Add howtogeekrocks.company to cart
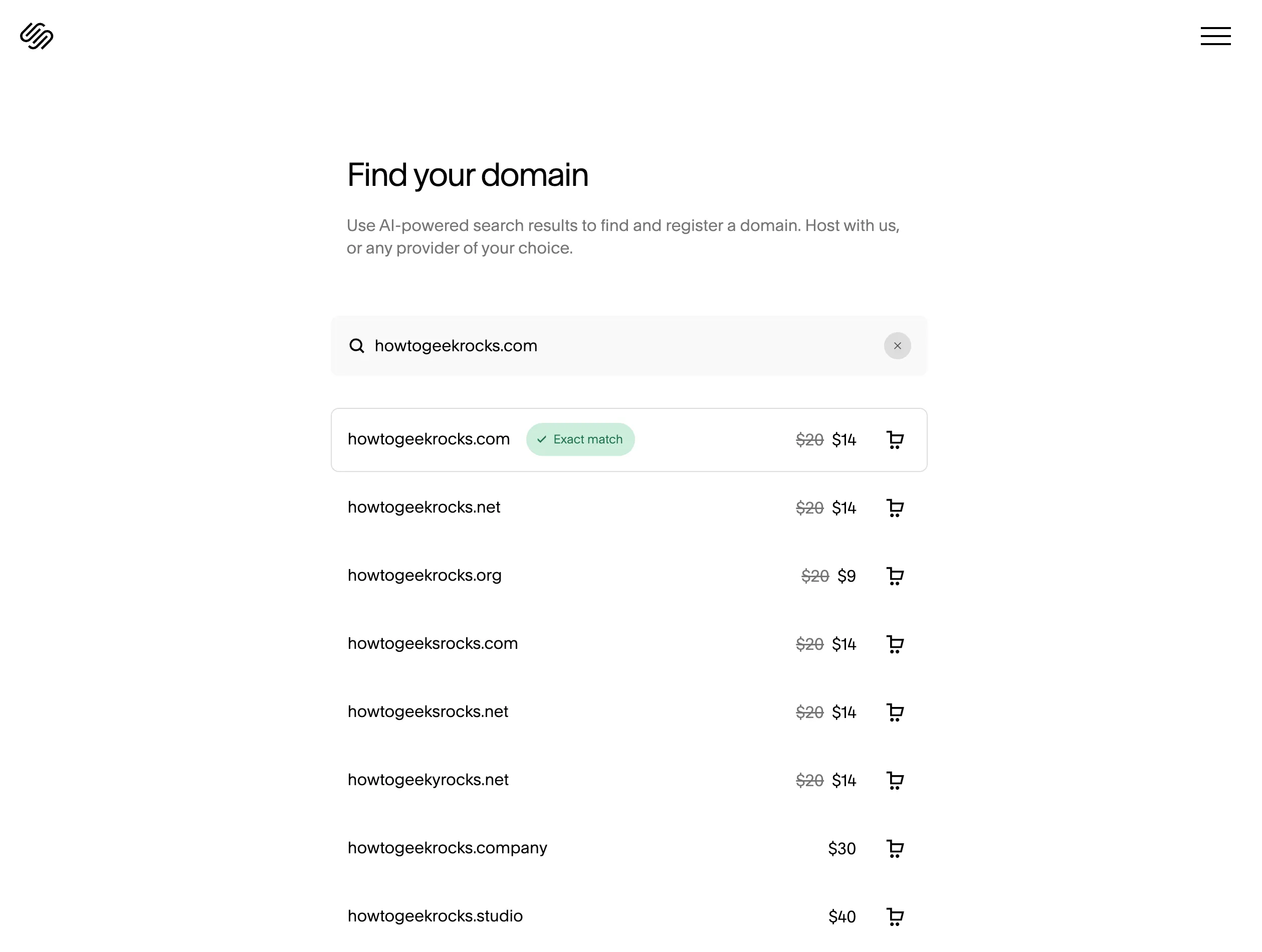Image resolution: width=1262 pixels, height=952 pixels. coord(895,849)
